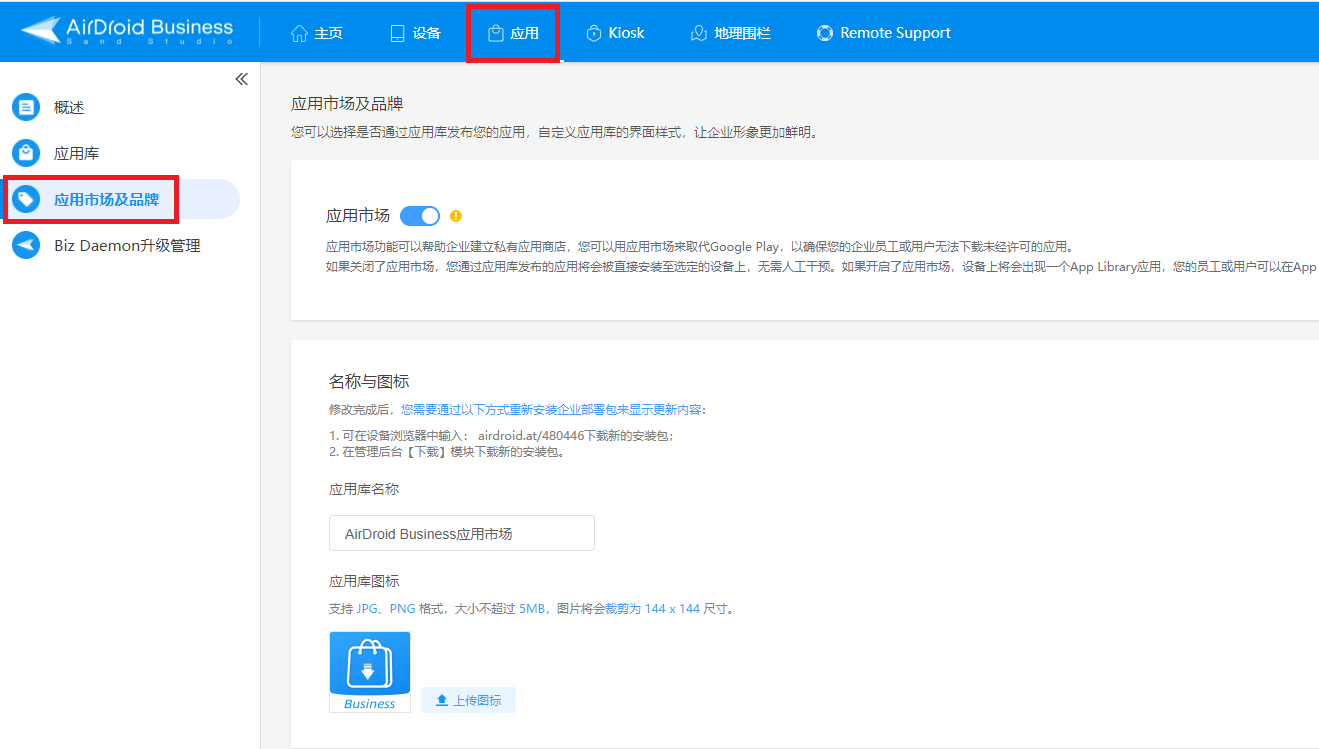Select 概述 in the sidebar
Screen dimensions: 1319x749
pos(69,108)
